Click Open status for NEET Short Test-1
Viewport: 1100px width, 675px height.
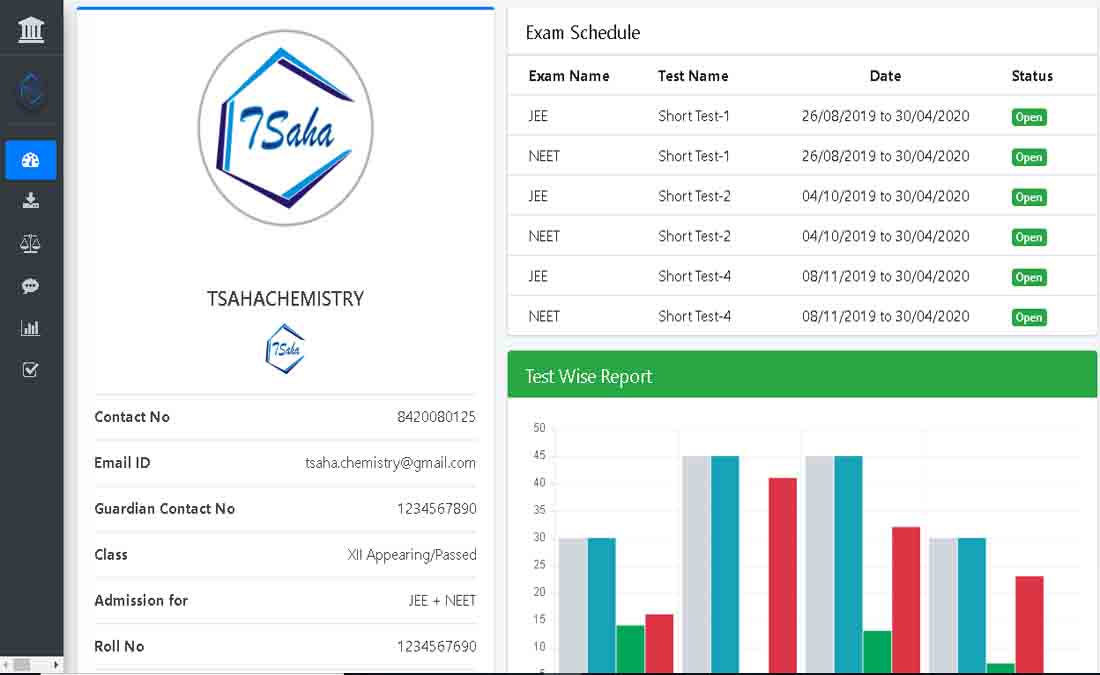tap(1028, 157)
